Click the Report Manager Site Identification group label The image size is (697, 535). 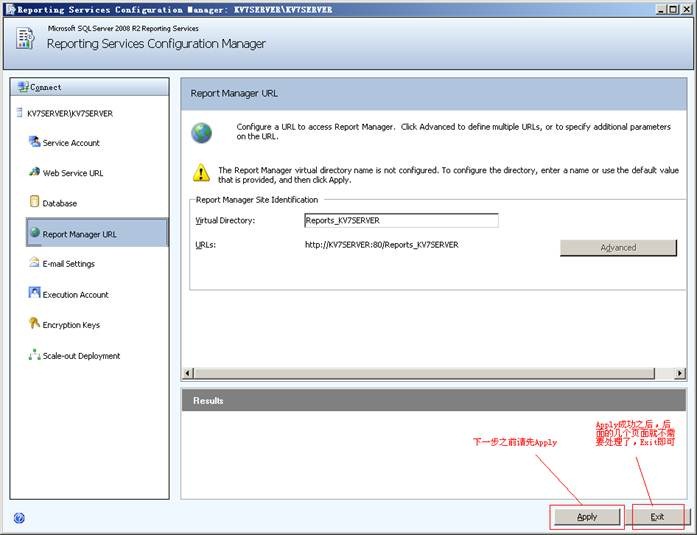coord(257,200)
